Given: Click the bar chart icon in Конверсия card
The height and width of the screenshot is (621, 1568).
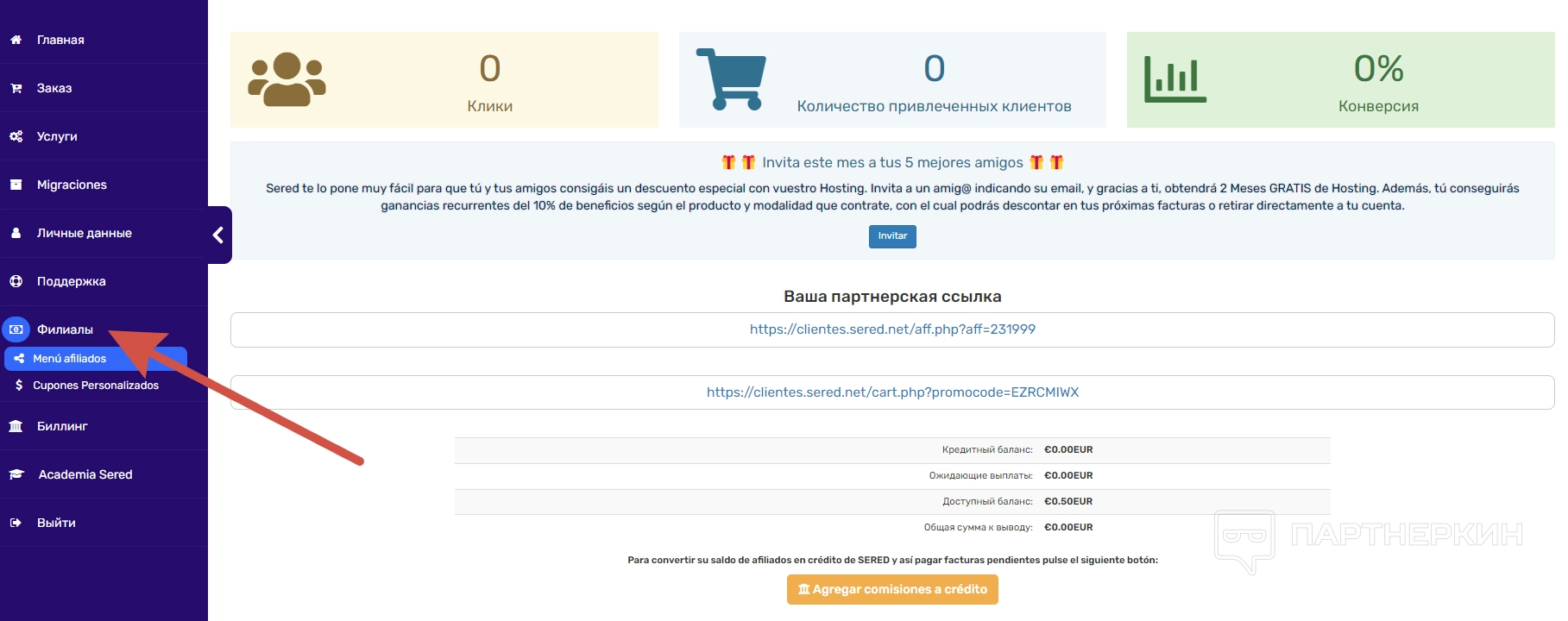Looking at the screenshot, I should point(1174,79).
